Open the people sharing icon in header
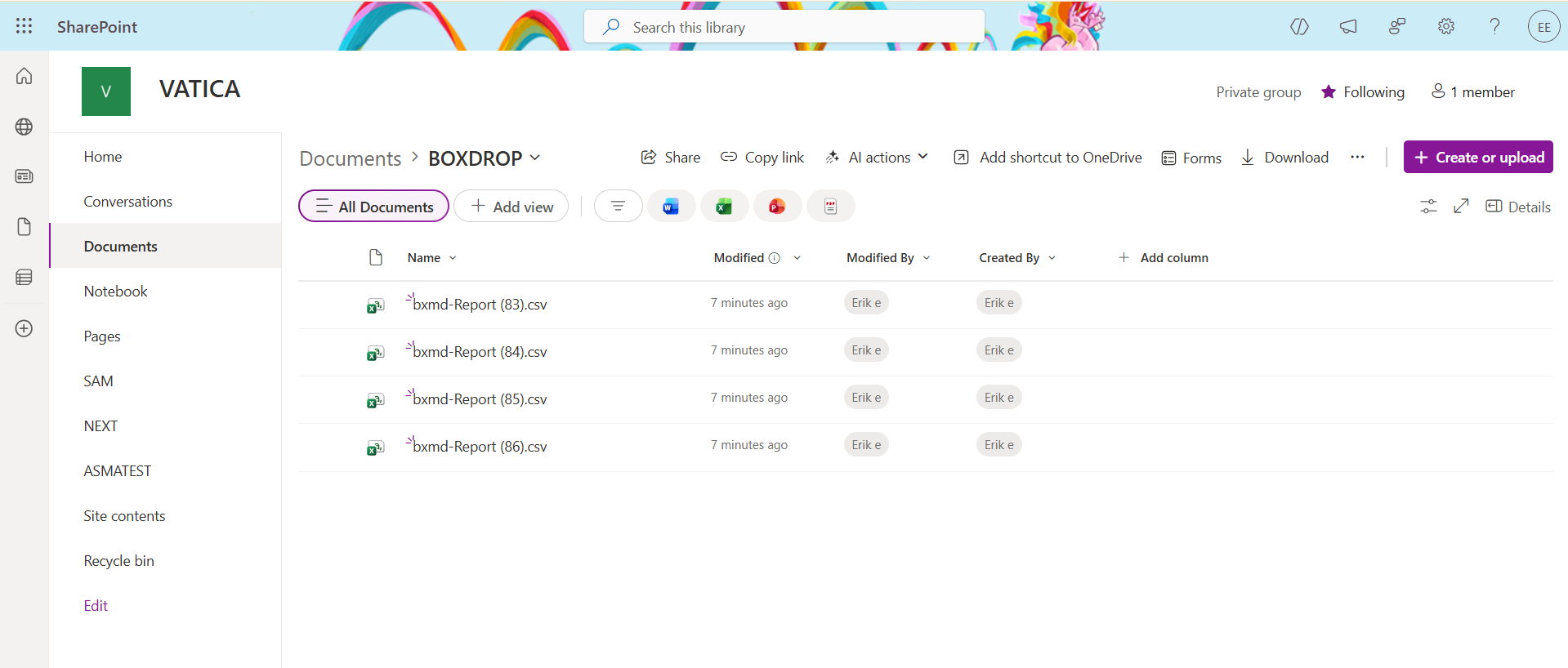The height and width of the screenshot is (668, 1568). pos(1397,27)
